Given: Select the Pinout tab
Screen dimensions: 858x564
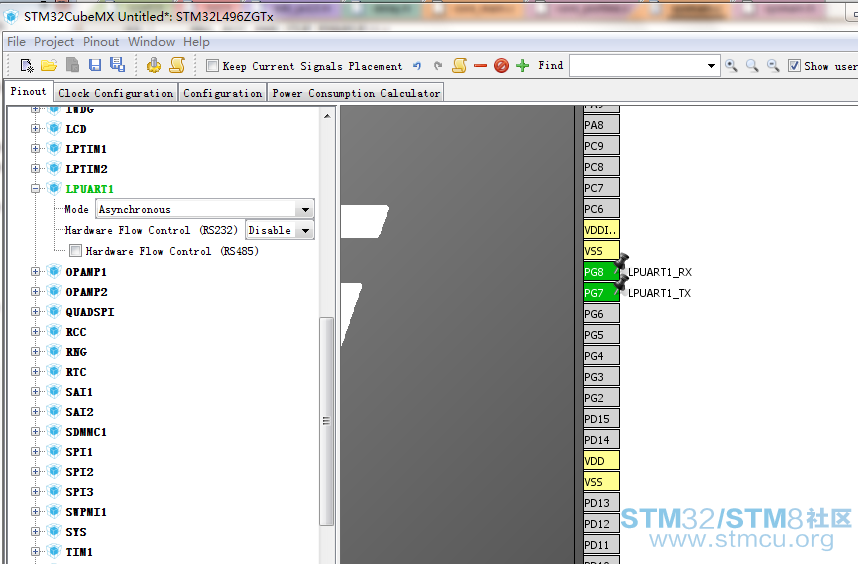Looking at the screenshot, I should (28, 91).
